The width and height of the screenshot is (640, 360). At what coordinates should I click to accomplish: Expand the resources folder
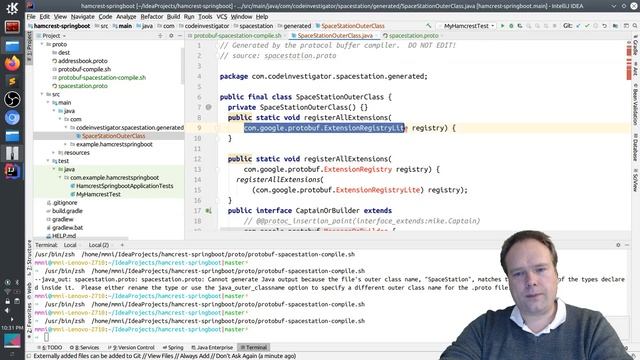click(x=54, y=153)
